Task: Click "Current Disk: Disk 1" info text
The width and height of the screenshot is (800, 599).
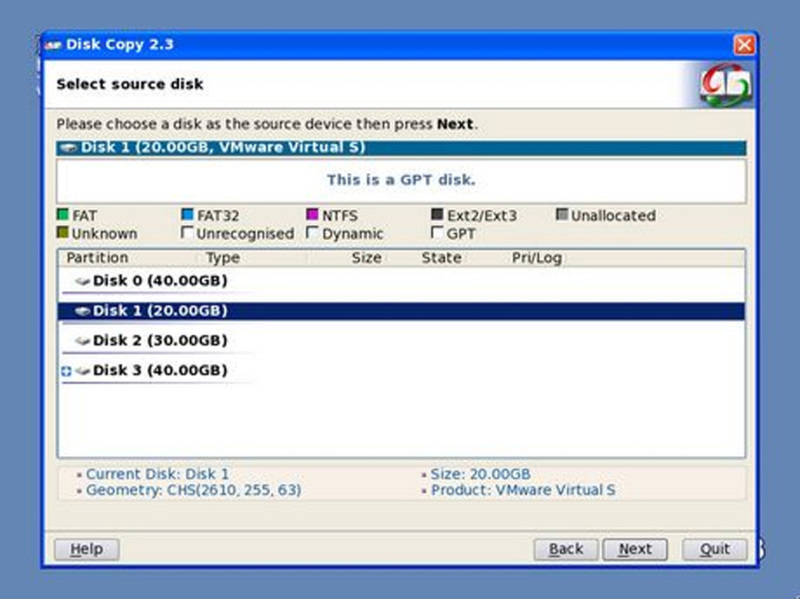Action: [x=158, y=474]
